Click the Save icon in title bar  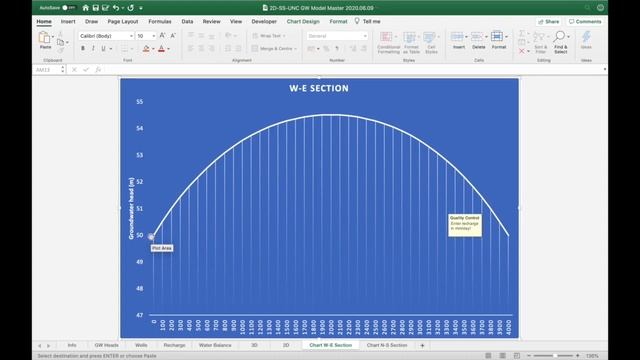[96, 8]
